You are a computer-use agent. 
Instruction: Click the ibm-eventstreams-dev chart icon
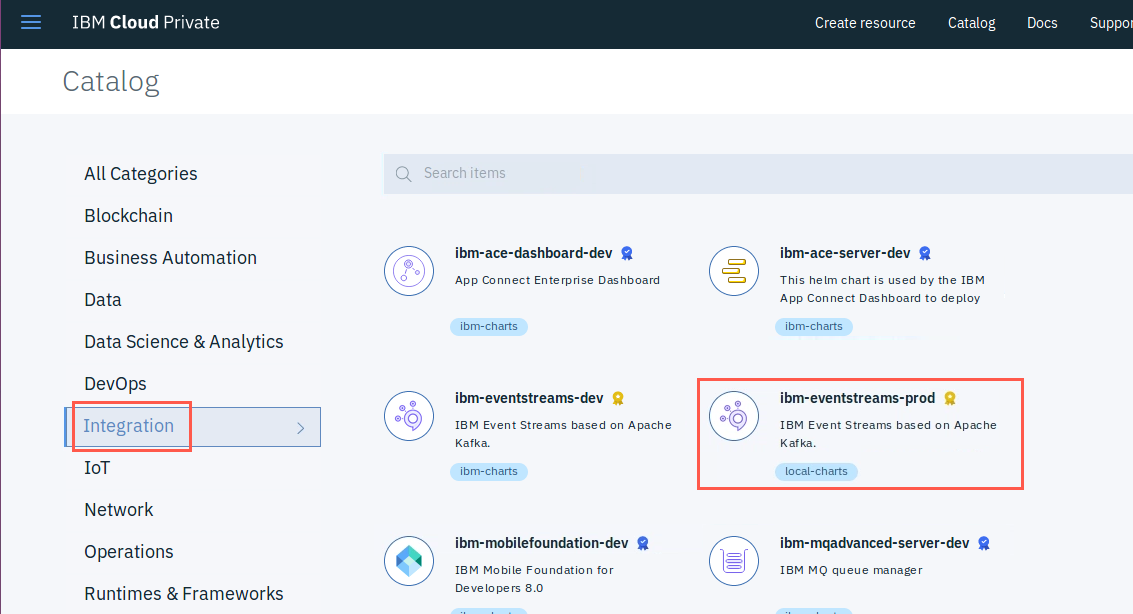point(409,416)
